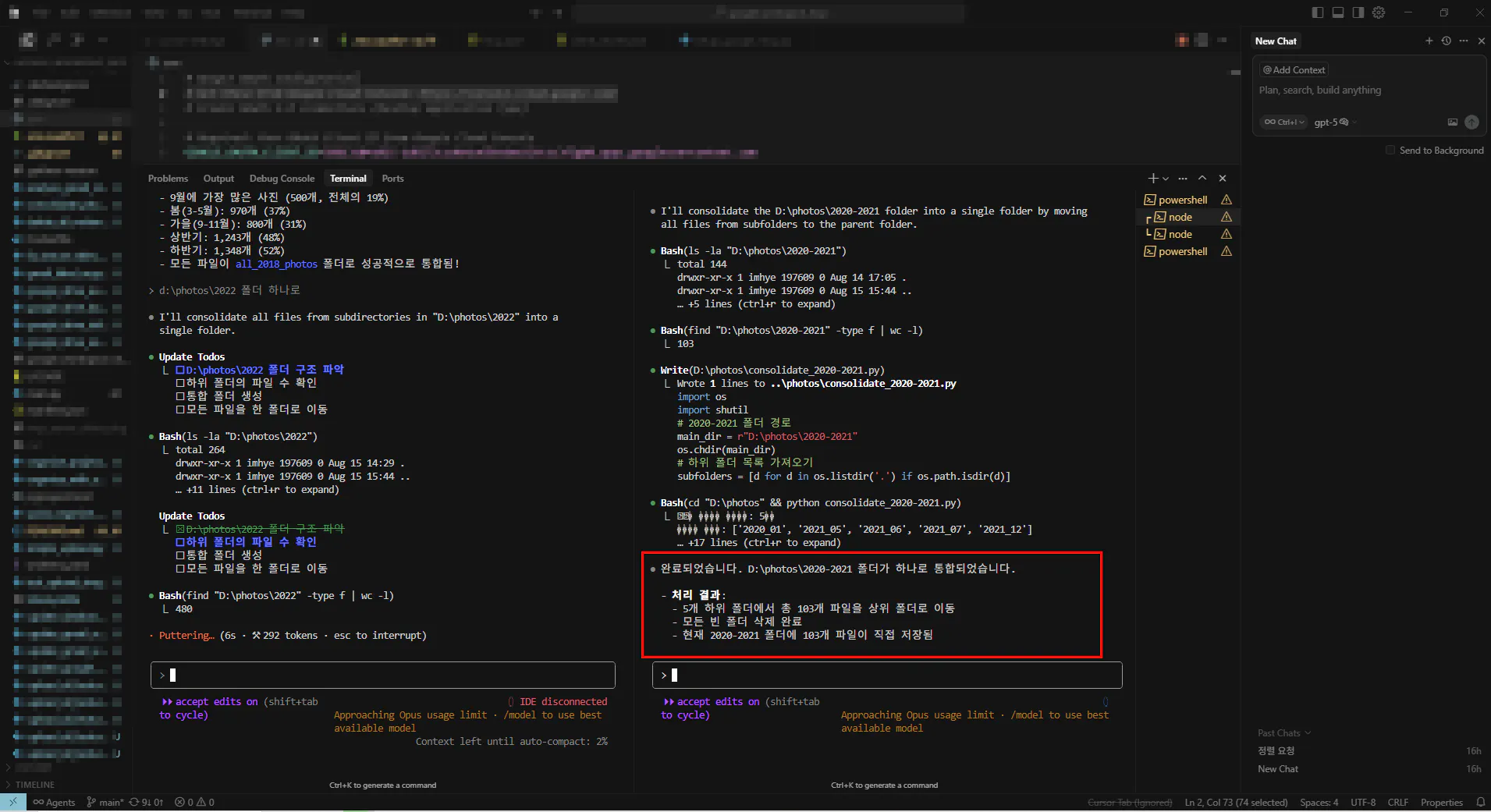Click warning icon on last powershell terminal
The width and height of the screenshot is (1491, 812).
pyautogui.click(x=1227, y=251)
